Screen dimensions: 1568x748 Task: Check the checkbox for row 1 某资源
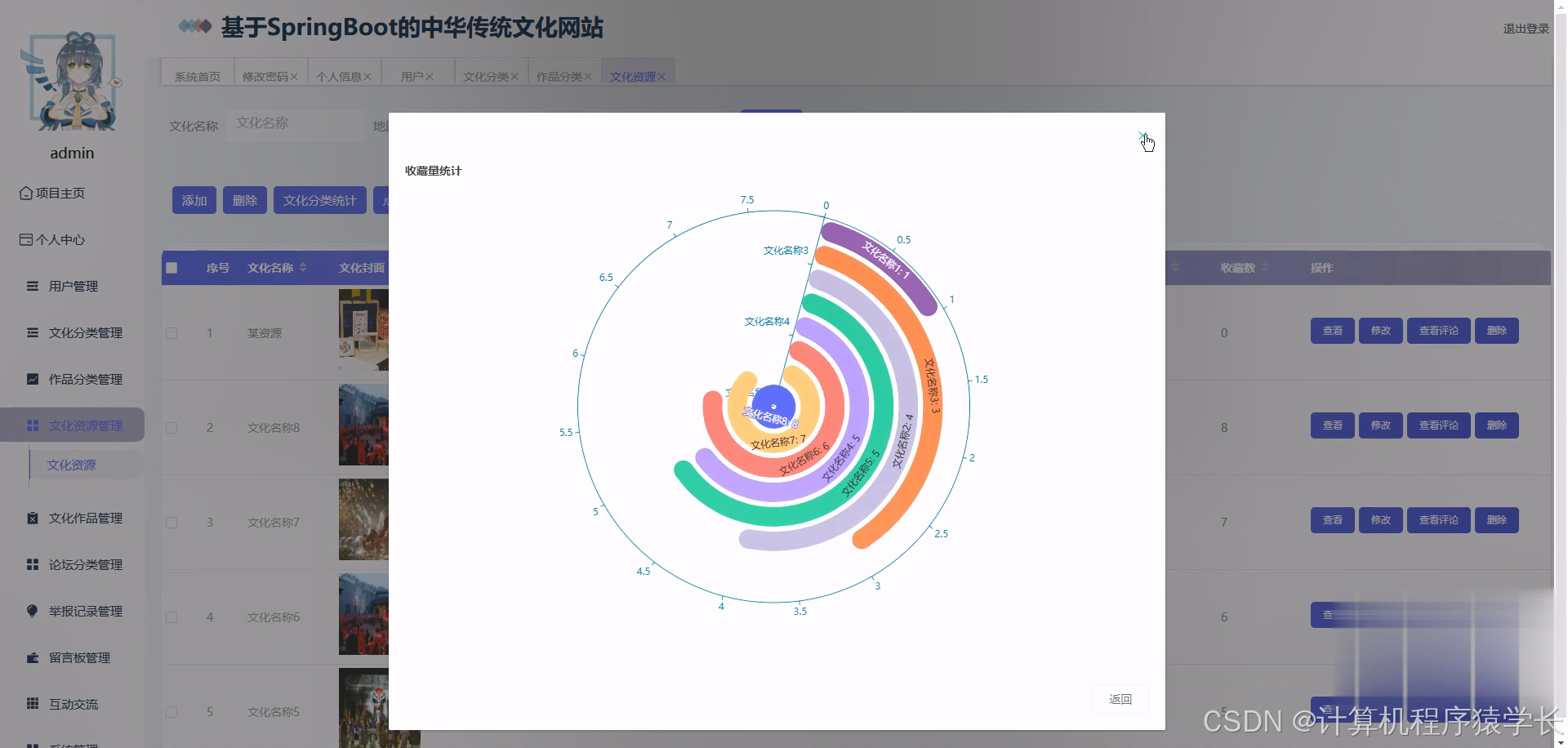(171, 333)
